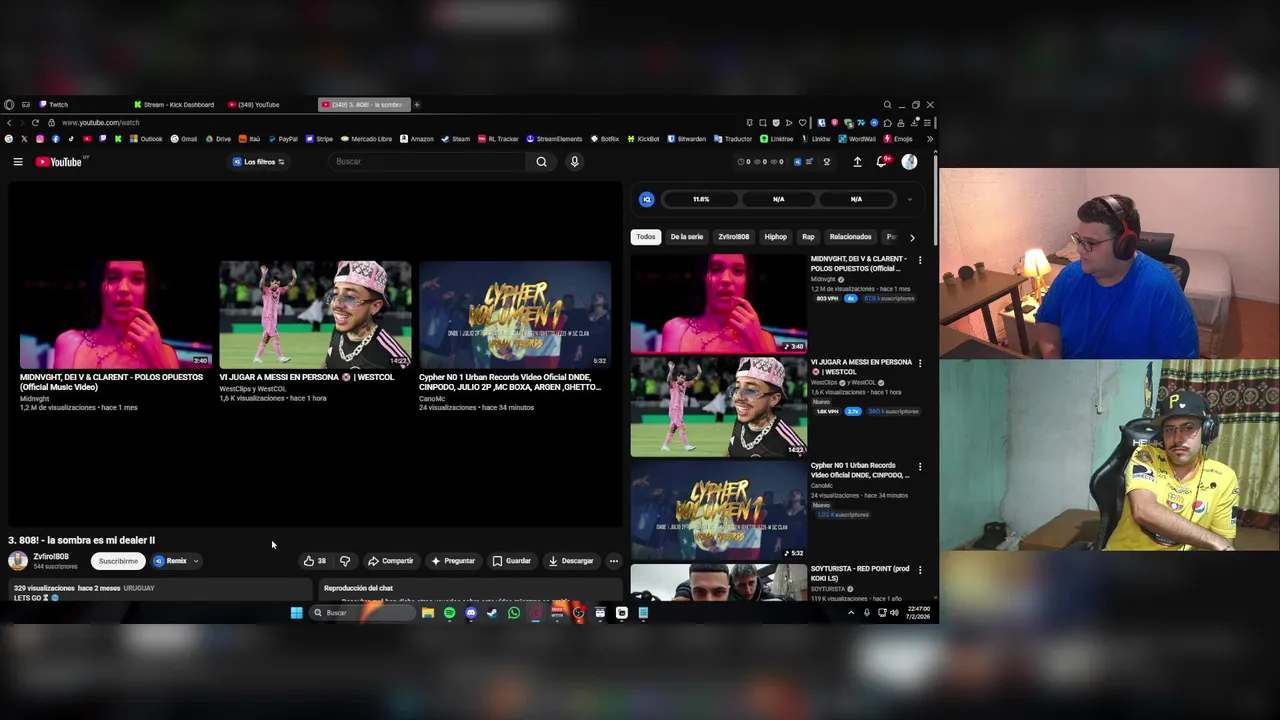Activate voice search microphone

(574, 162)
